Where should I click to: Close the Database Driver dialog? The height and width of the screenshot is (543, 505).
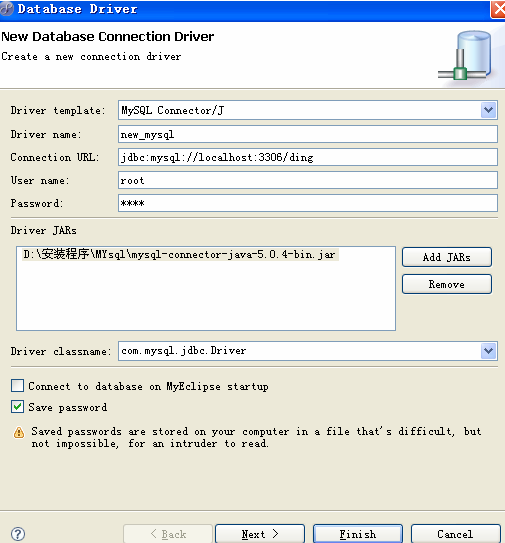pos(498,9)
